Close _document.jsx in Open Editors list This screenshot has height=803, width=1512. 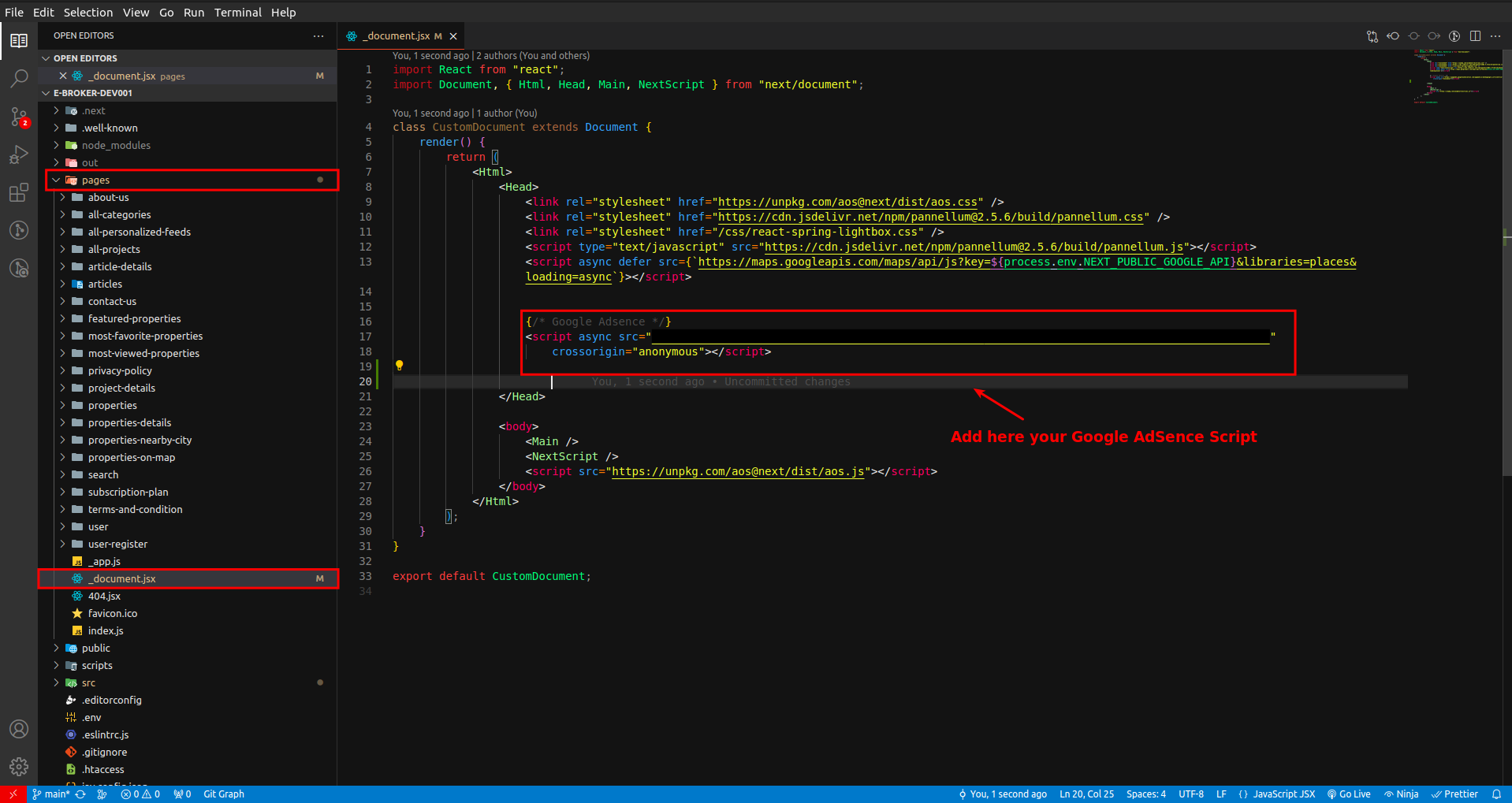pos(63,76)
